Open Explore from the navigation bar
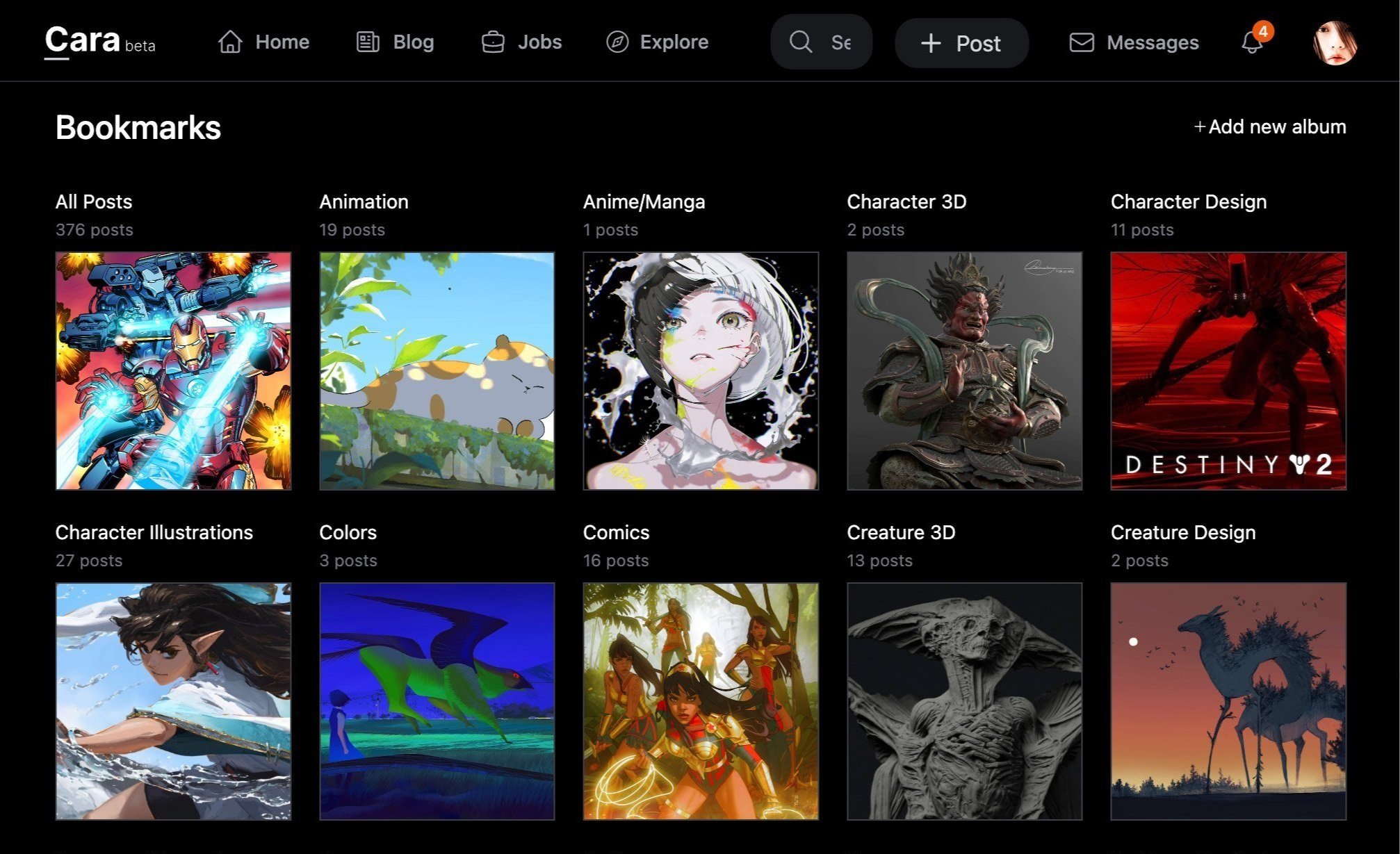 (674, 42)
